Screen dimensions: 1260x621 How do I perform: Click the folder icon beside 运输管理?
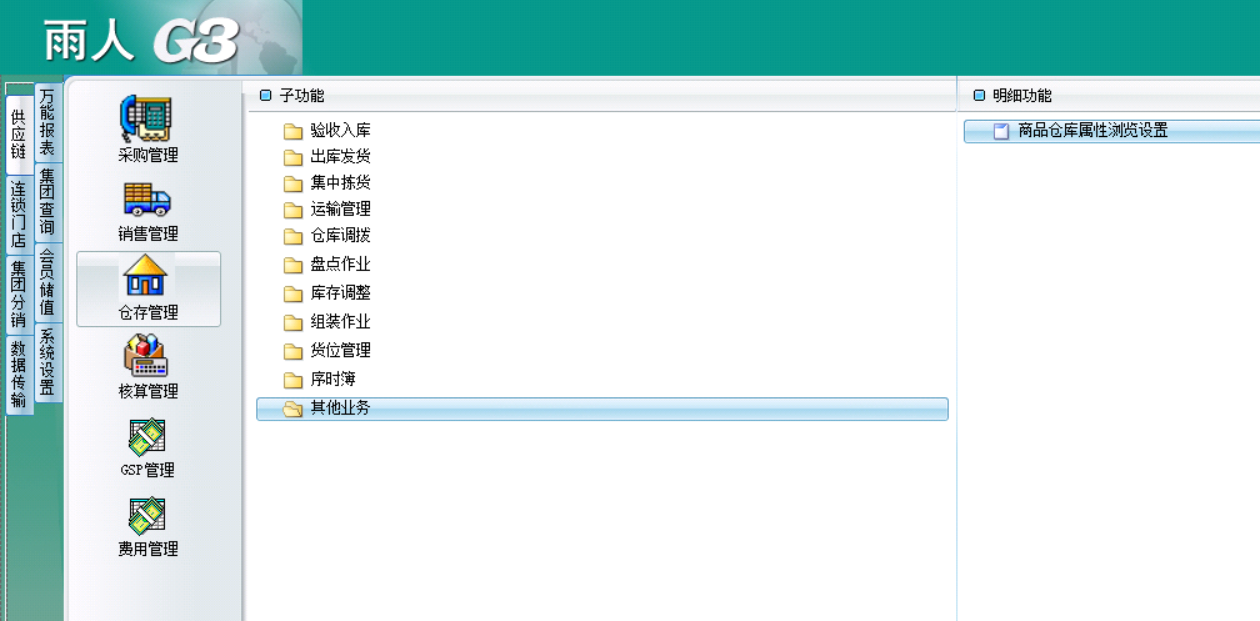pos(293,210)
